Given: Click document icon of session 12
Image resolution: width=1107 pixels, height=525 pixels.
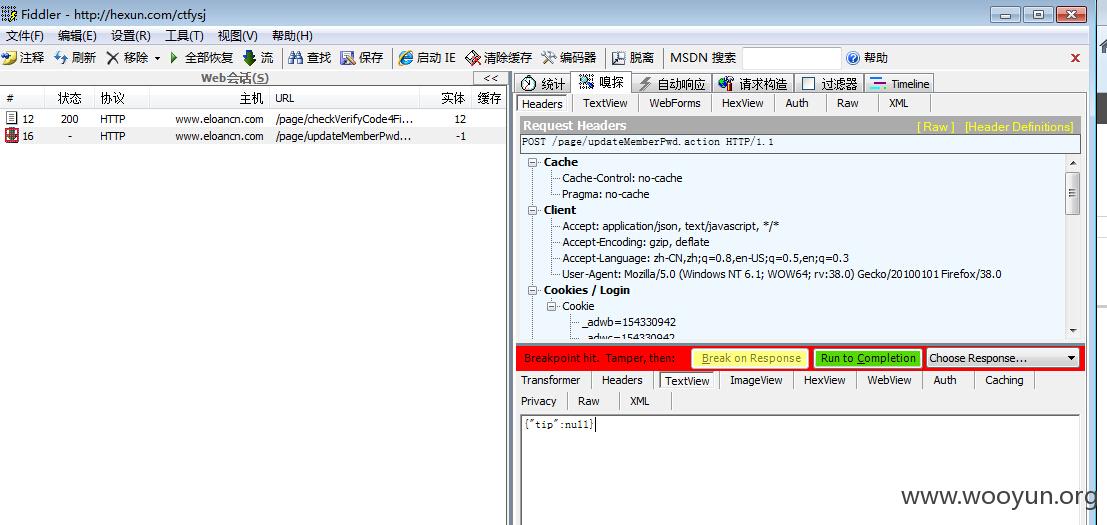Looking at the screenshot, I should [11, 119].
